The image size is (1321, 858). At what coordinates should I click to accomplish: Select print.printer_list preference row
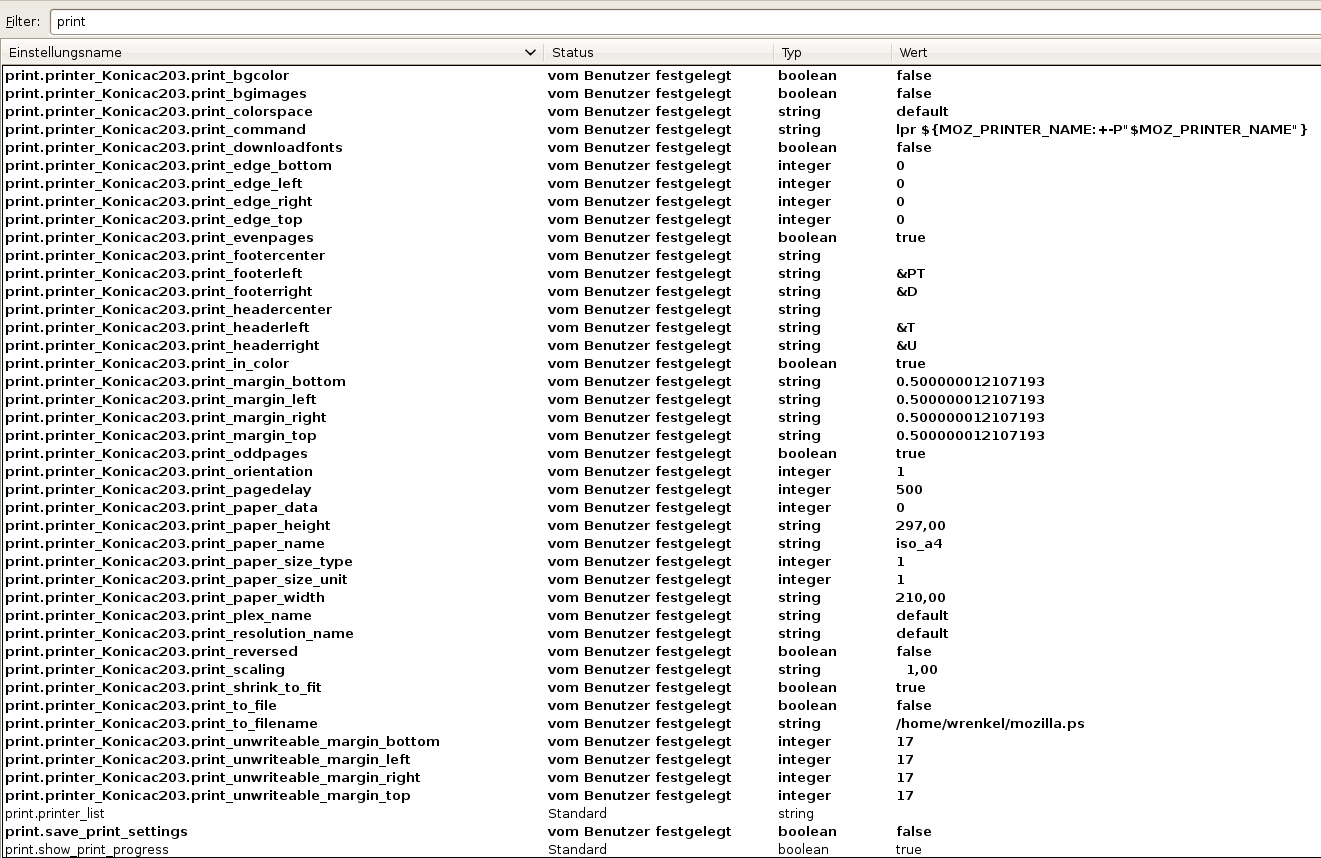pyautogui.click(x=55, y=814)
